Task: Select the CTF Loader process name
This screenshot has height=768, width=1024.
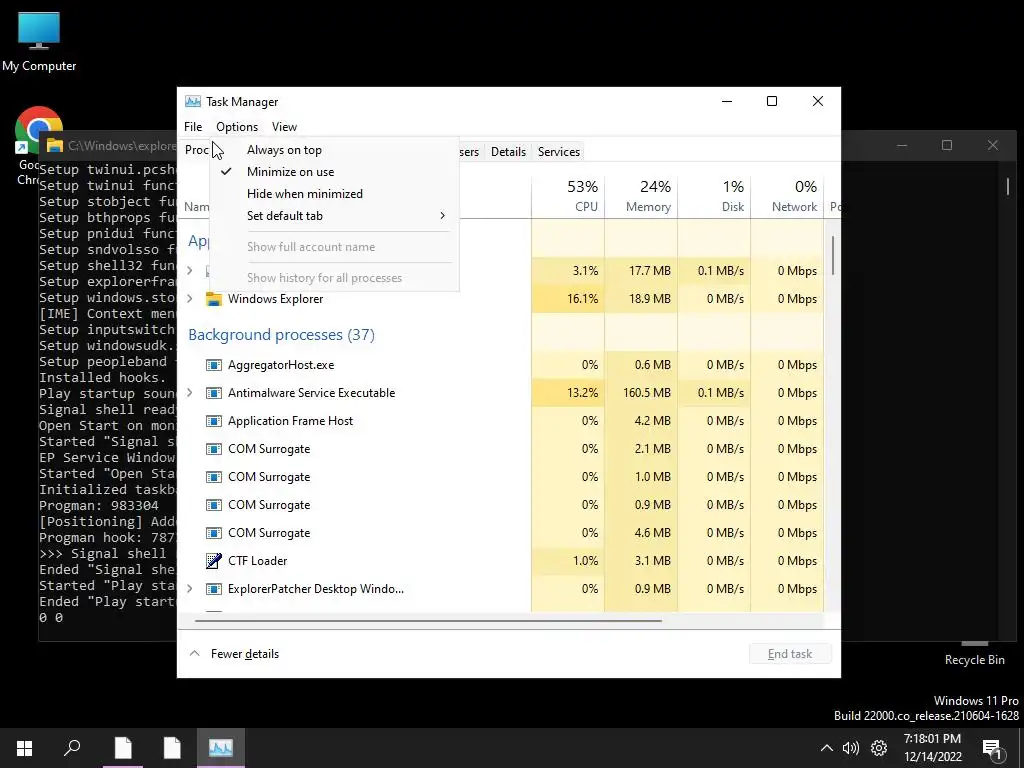Action: 257,561
